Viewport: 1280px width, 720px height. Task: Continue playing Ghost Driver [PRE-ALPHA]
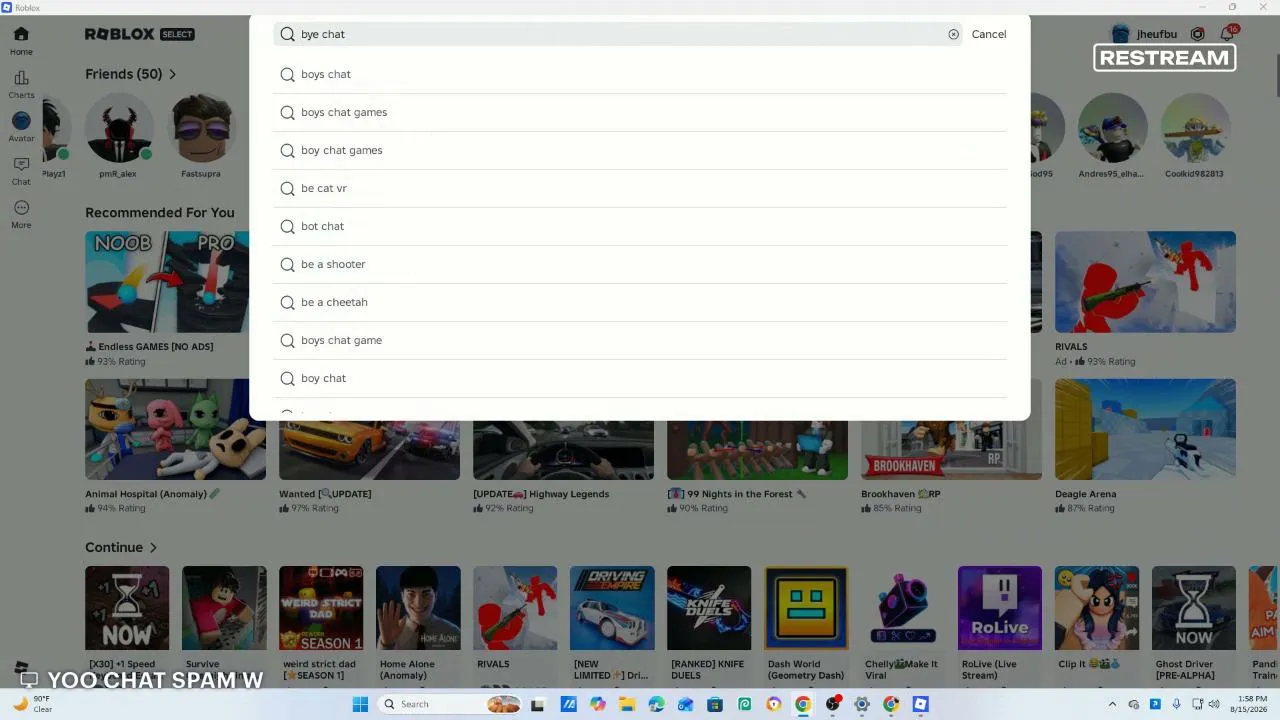coord(1194,608)
